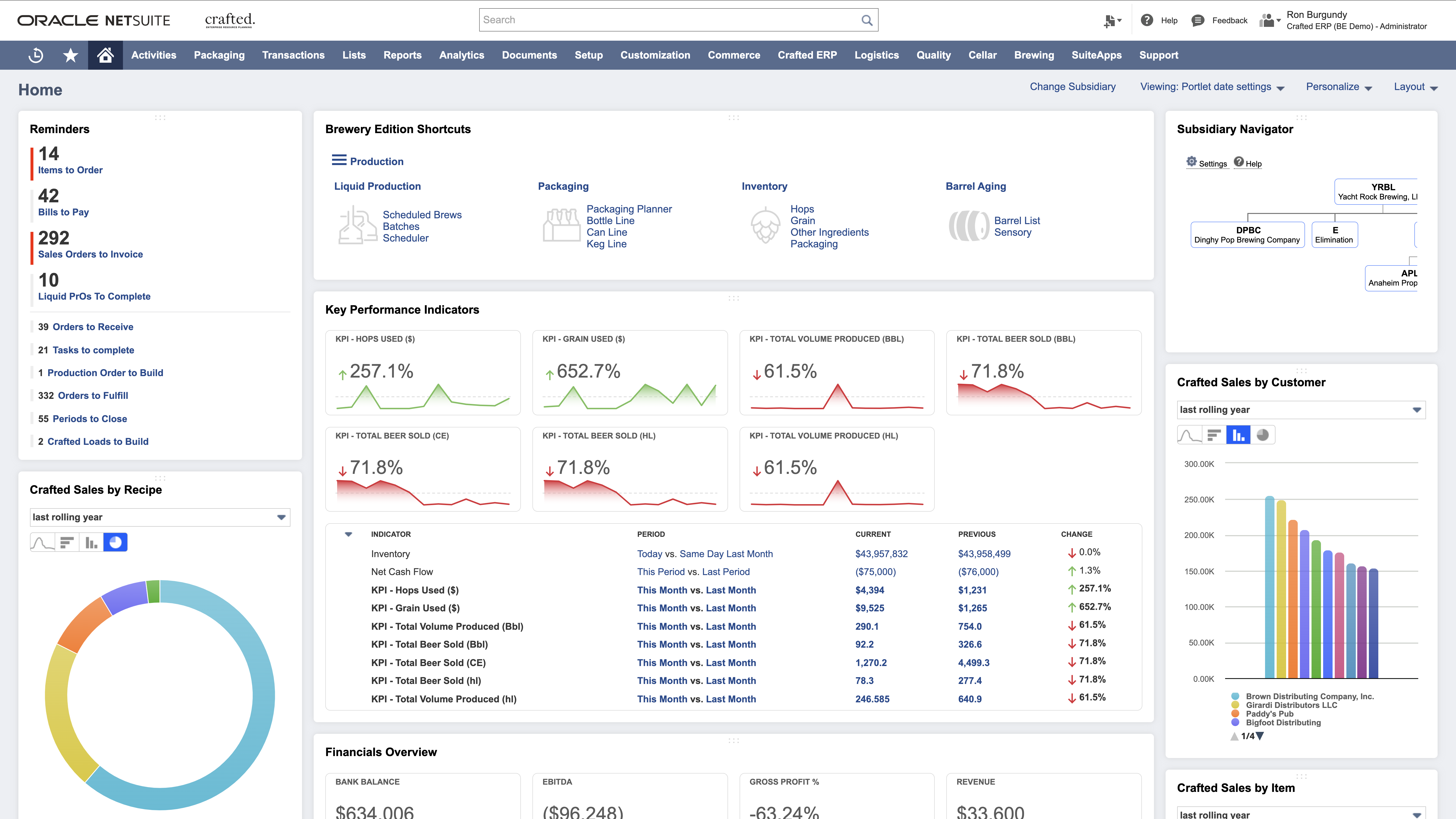Click Bigfoot Distributing legend swatch
This screenshot has height=819, width=1456.
1235,723
